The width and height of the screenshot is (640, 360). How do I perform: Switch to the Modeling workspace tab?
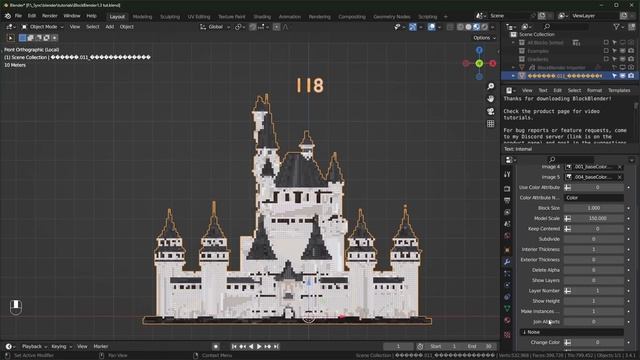(142, 17)
